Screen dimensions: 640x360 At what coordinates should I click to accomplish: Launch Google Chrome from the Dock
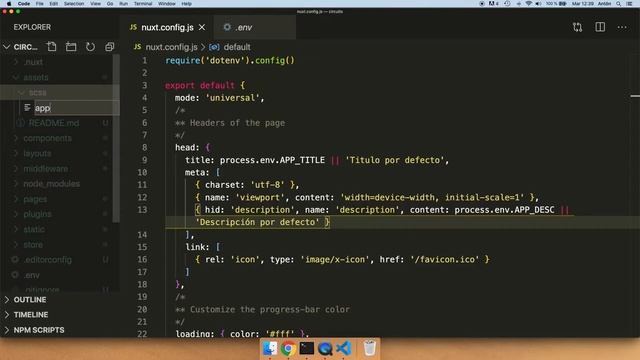288,348
